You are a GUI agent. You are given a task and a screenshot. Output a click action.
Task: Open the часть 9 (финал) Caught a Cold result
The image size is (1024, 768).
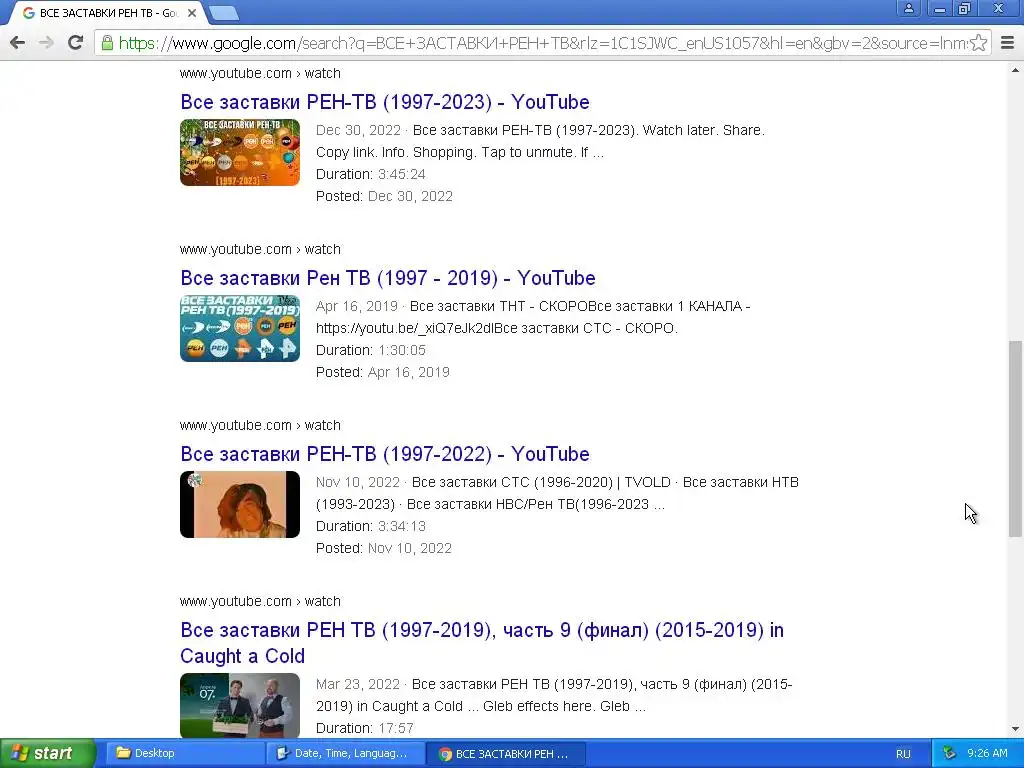click(x=482, y=643)
